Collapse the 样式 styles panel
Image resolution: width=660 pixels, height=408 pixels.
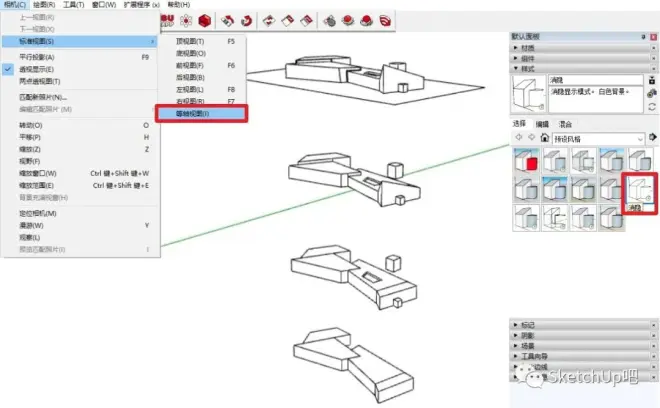[x=583, y=69]
